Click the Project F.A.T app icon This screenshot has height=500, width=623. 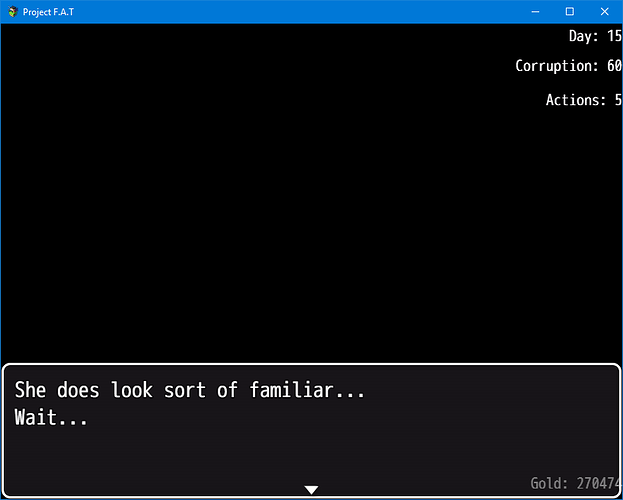(x=13, y=12)
